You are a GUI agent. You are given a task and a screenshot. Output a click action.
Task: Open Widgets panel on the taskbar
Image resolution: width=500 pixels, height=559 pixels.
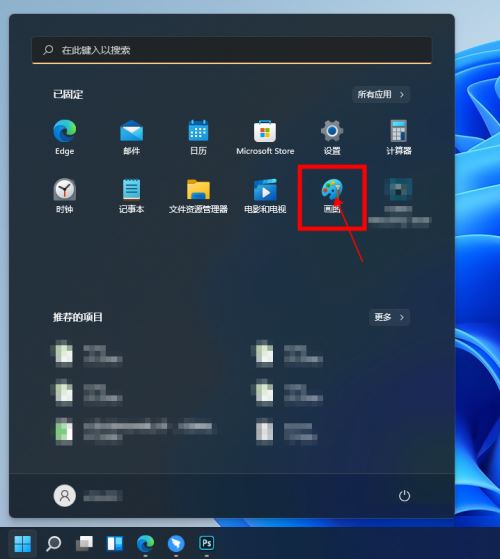coord(115,543)
